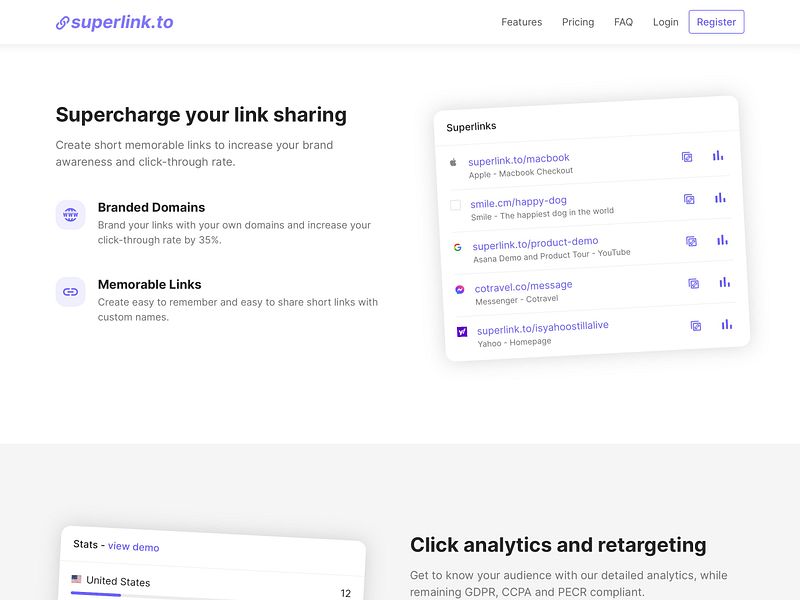Copy the superlink.to/macbook link
This screenshot has width=800, height=600.
tap(687, 157)
